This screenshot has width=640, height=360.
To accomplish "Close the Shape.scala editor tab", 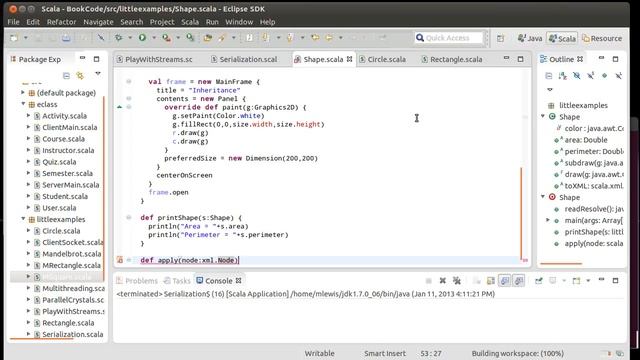I will pos(349,59).
